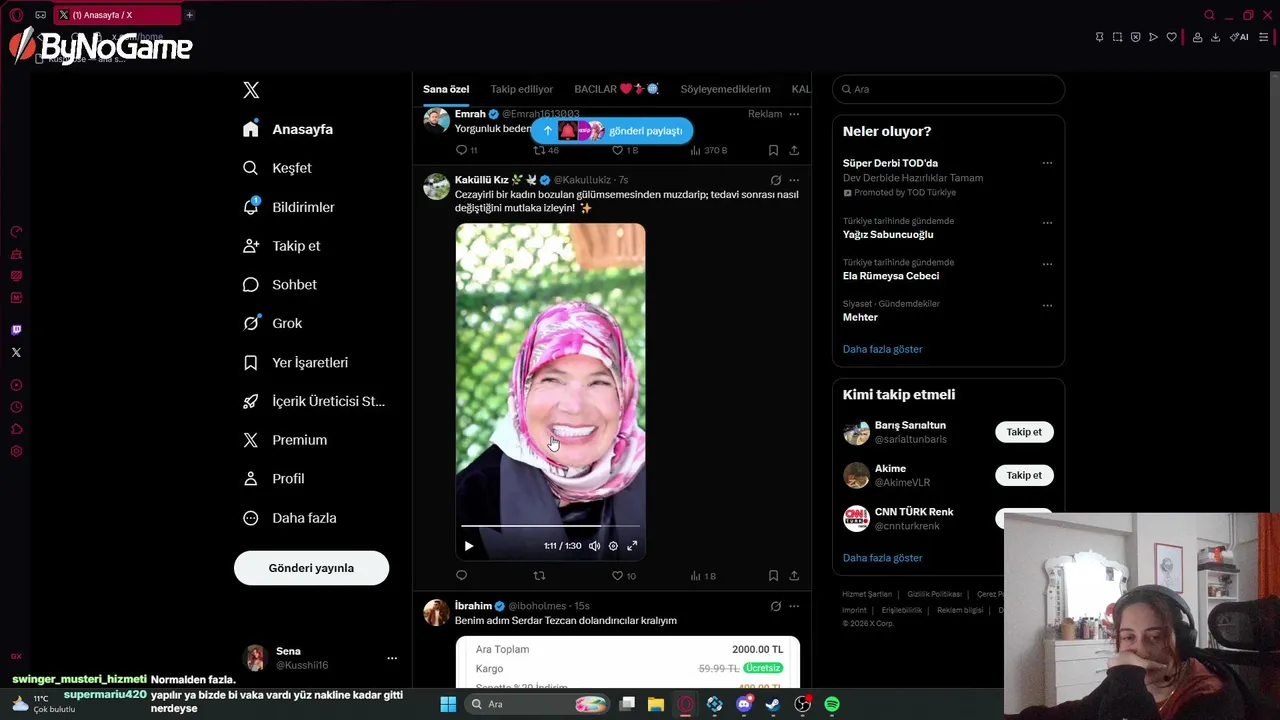Open Grok explain icon on Kaküllü Kız post
1280x720 pixels.
coord(775,180)
